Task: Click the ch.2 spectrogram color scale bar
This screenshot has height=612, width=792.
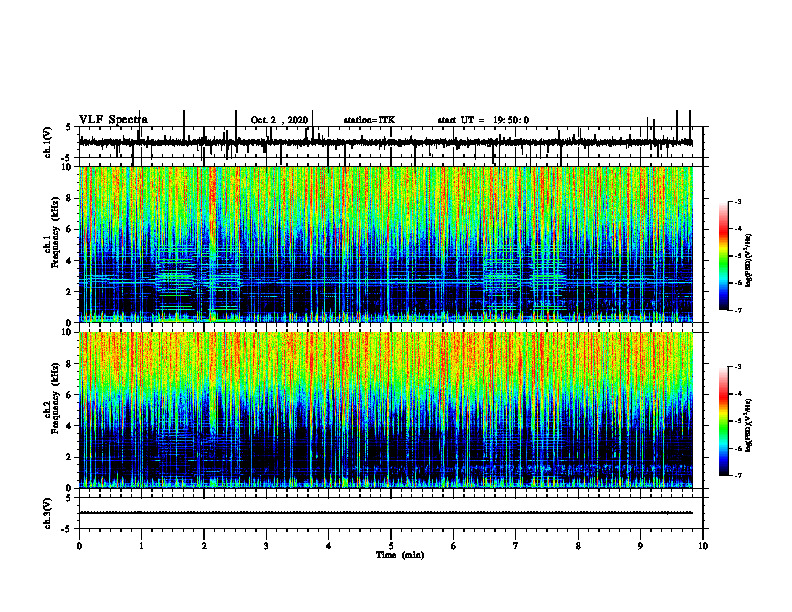Action: (724, 421)
